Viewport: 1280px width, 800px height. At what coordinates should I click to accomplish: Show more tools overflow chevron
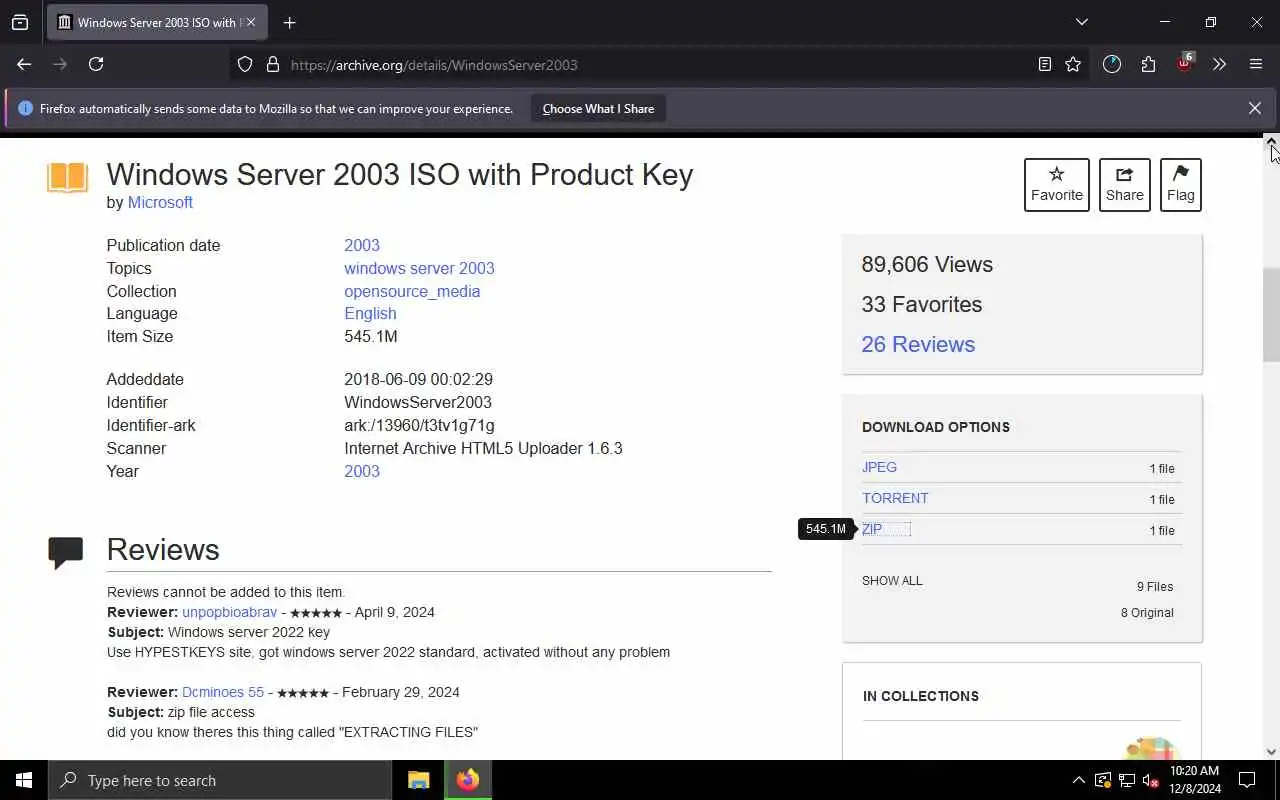click(x=1219, y=64)
